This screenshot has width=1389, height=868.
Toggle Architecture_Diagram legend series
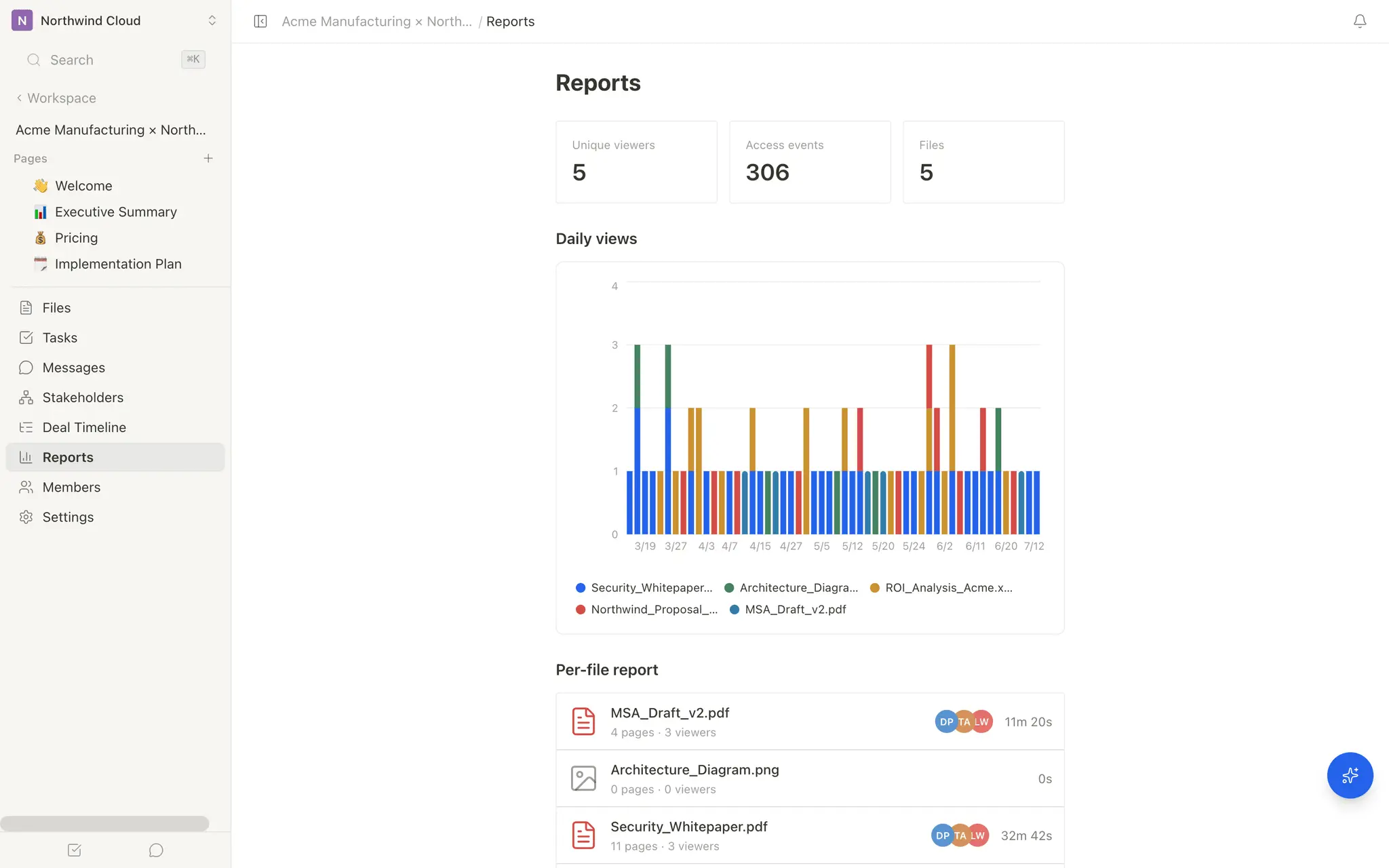click(791, 588)
